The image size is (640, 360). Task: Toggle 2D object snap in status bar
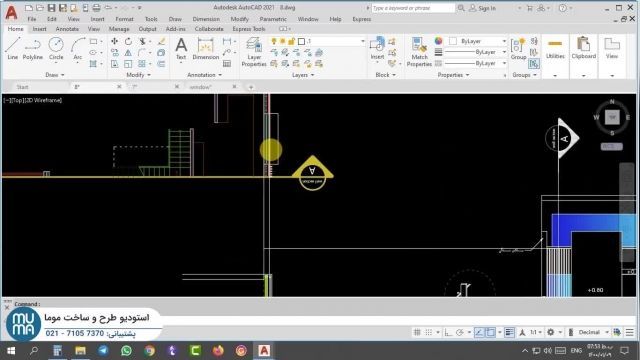[x=490, y=332]
